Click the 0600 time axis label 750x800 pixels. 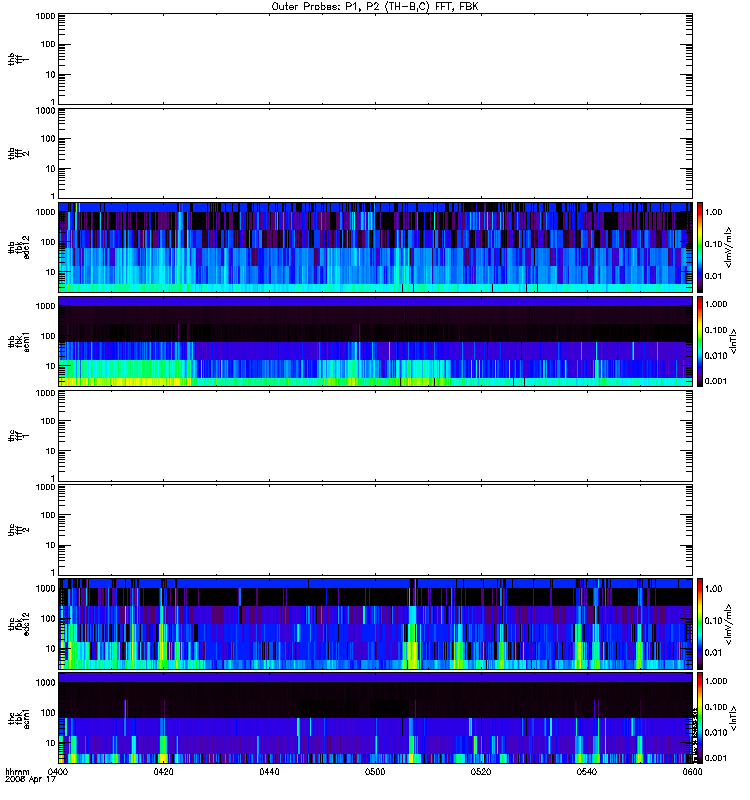(x=692, y=771)
